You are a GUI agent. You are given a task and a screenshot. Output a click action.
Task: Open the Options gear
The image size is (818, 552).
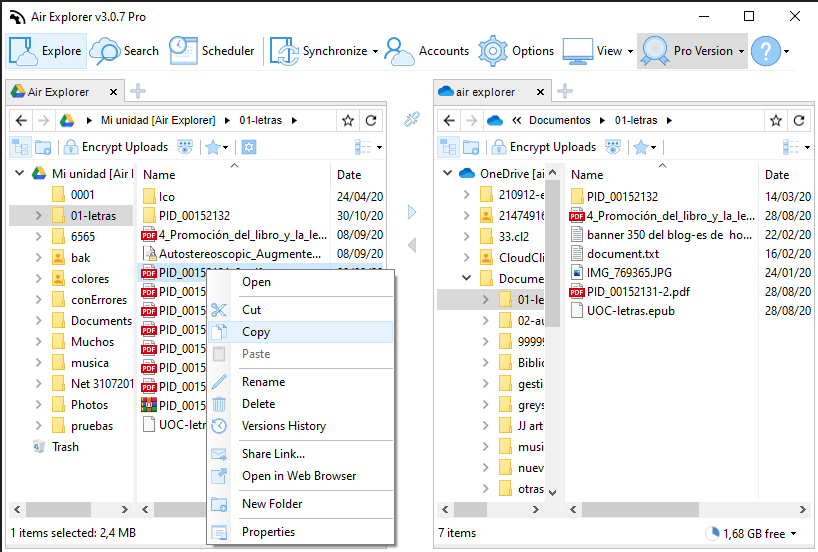coord(516,51)
